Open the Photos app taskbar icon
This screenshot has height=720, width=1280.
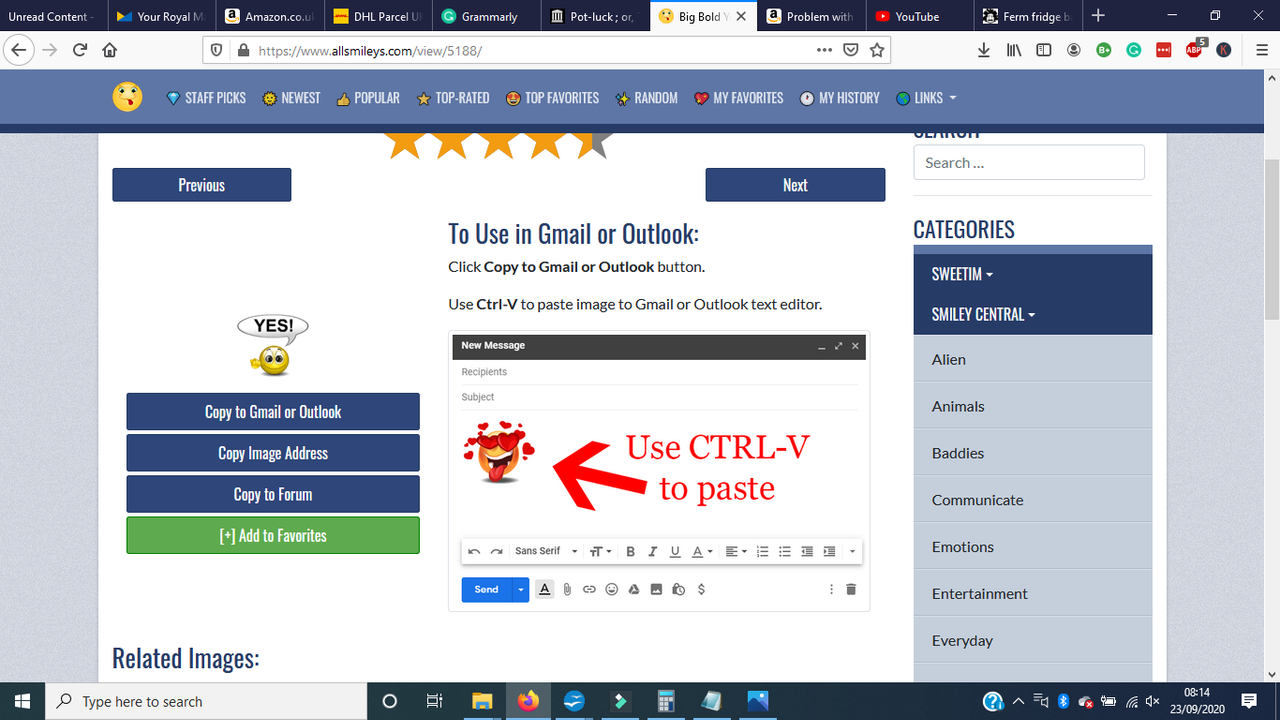click(x=757, y=701)
